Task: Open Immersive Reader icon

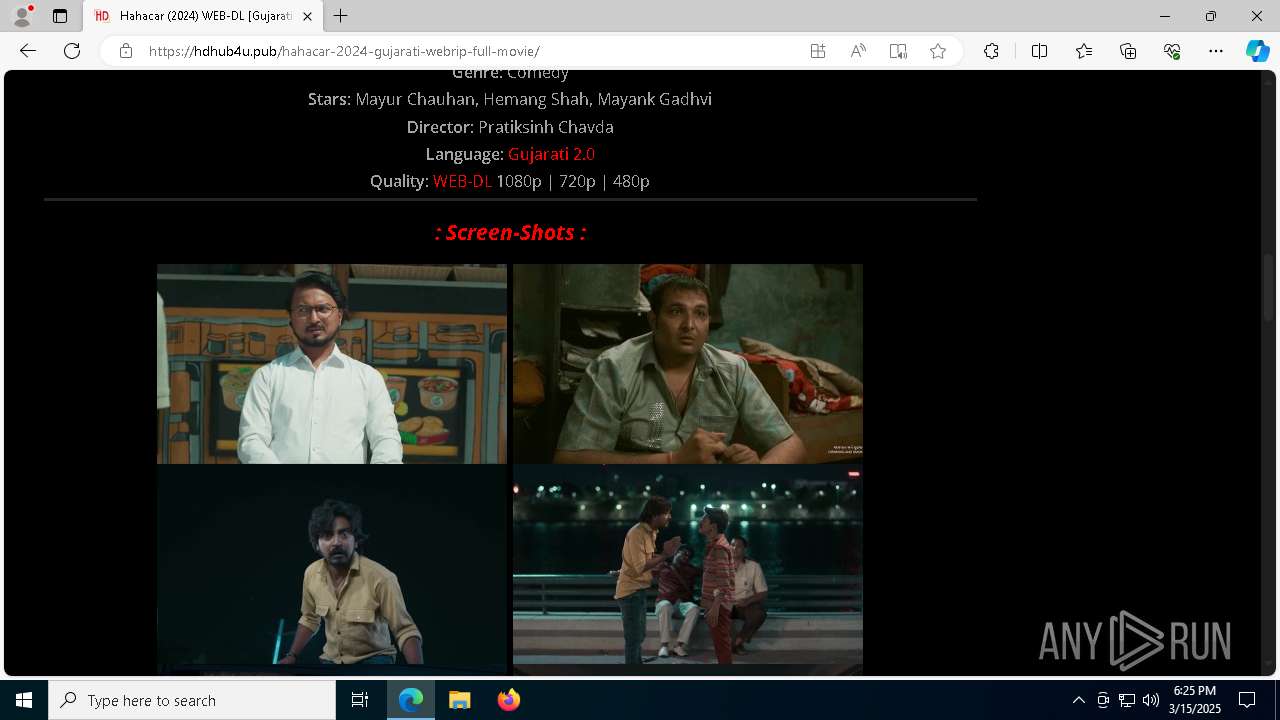Action: [x=898, y=51]
